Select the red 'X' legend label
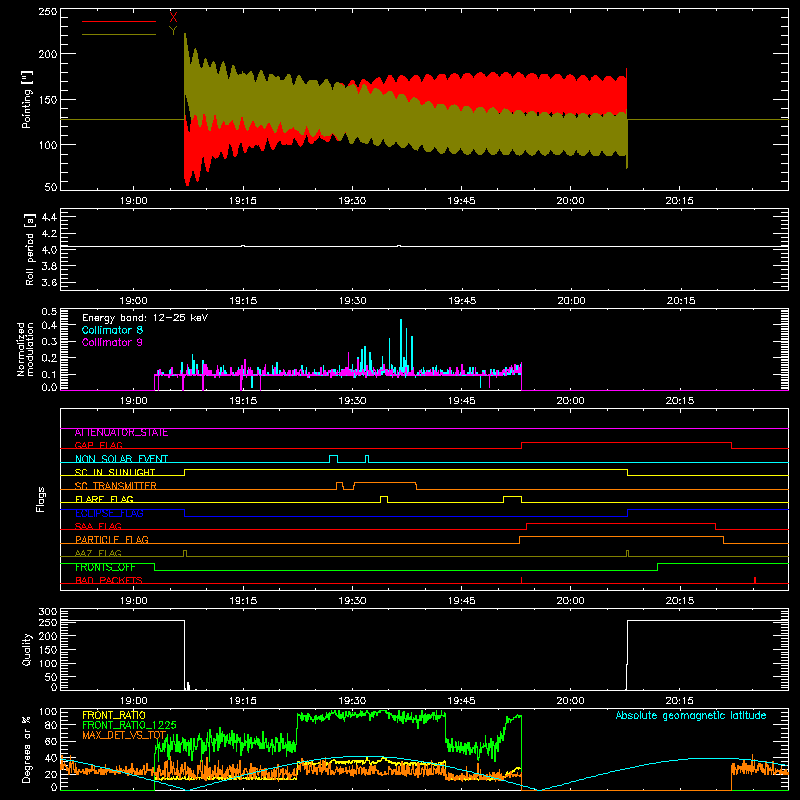This screenshot has height=800, width=800. click(173, 18)
